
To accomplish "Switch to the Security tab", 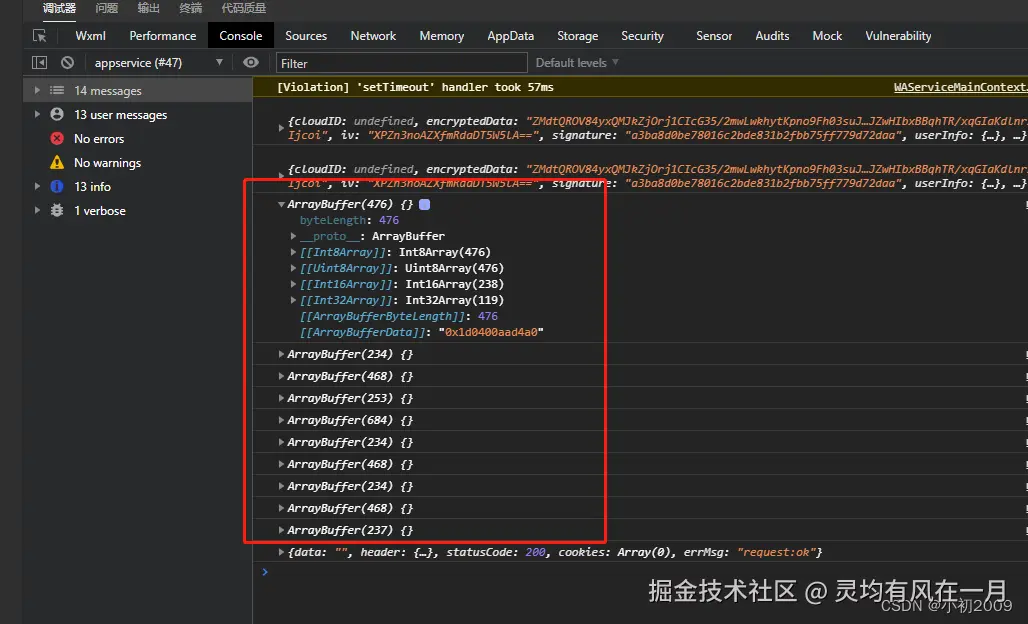I will click(x=642, y=36).
